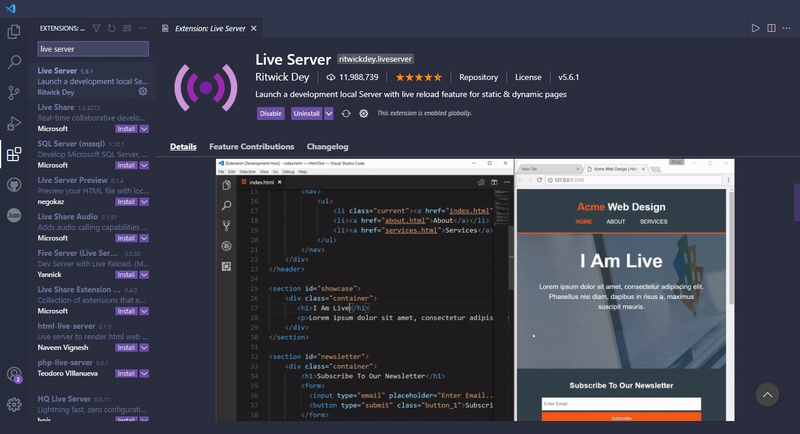Install the SQL Server (mssql) extension

tap(126, 165)
